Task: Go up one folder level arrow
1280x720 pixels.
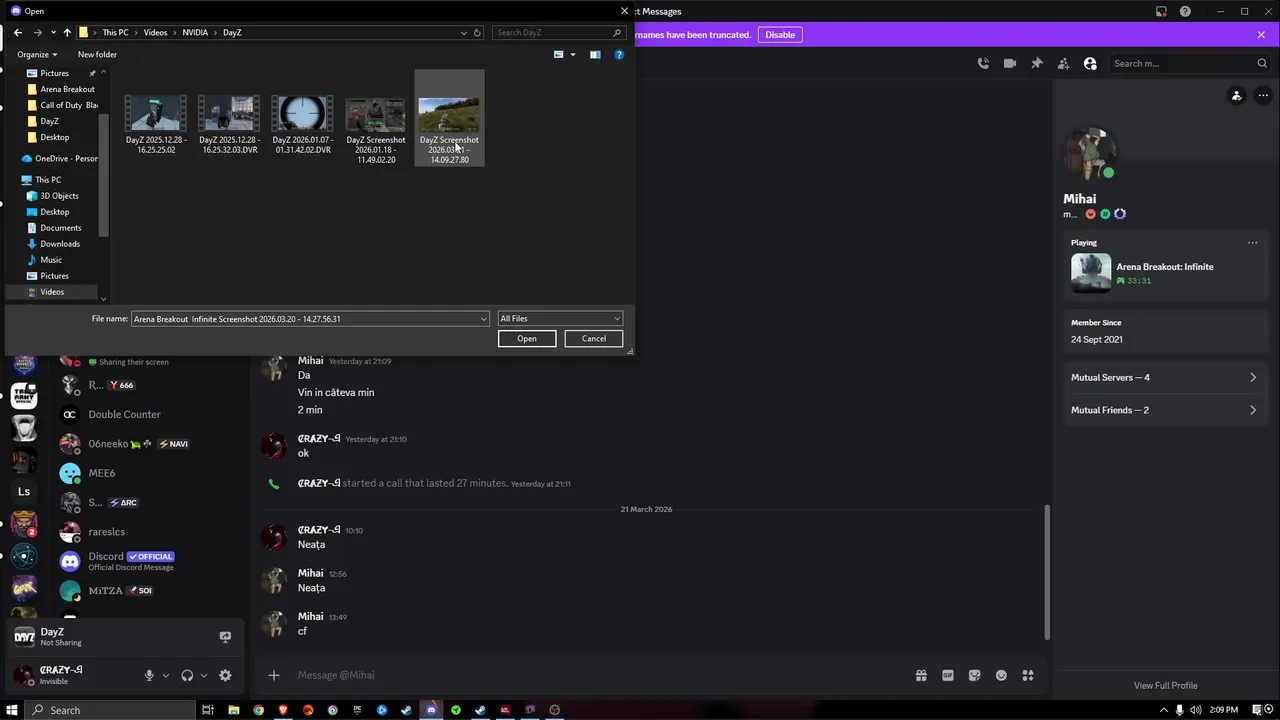Action: 67,32
